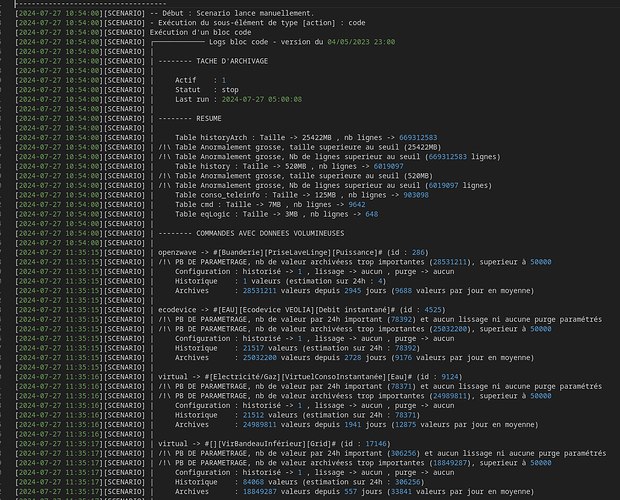
Task: Click the 'RESUME' section heading
Action: [x=209, y=119]
